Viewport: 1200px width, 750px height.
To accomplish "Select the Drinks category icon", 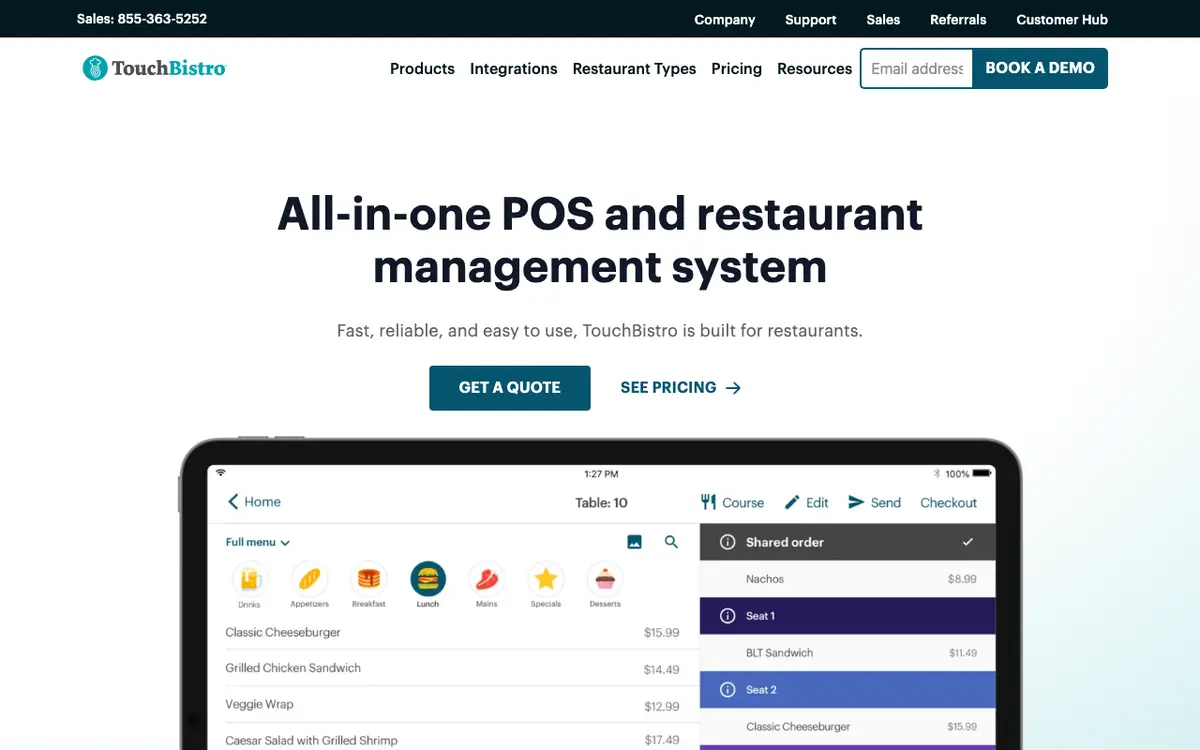I will (x=249, y=578).
